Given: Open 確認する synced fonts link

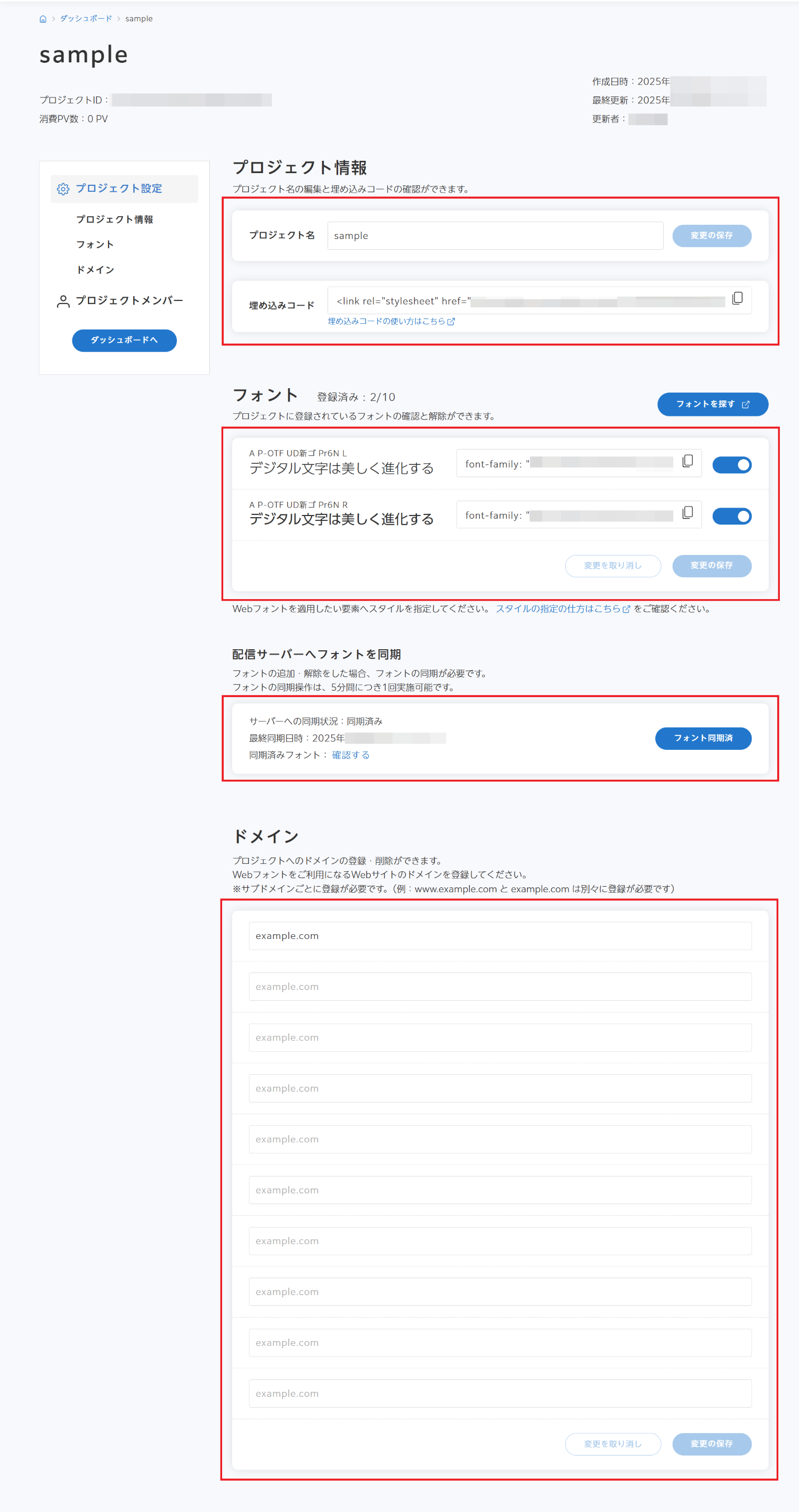Looking at the screenshot, I should [350, 755].
